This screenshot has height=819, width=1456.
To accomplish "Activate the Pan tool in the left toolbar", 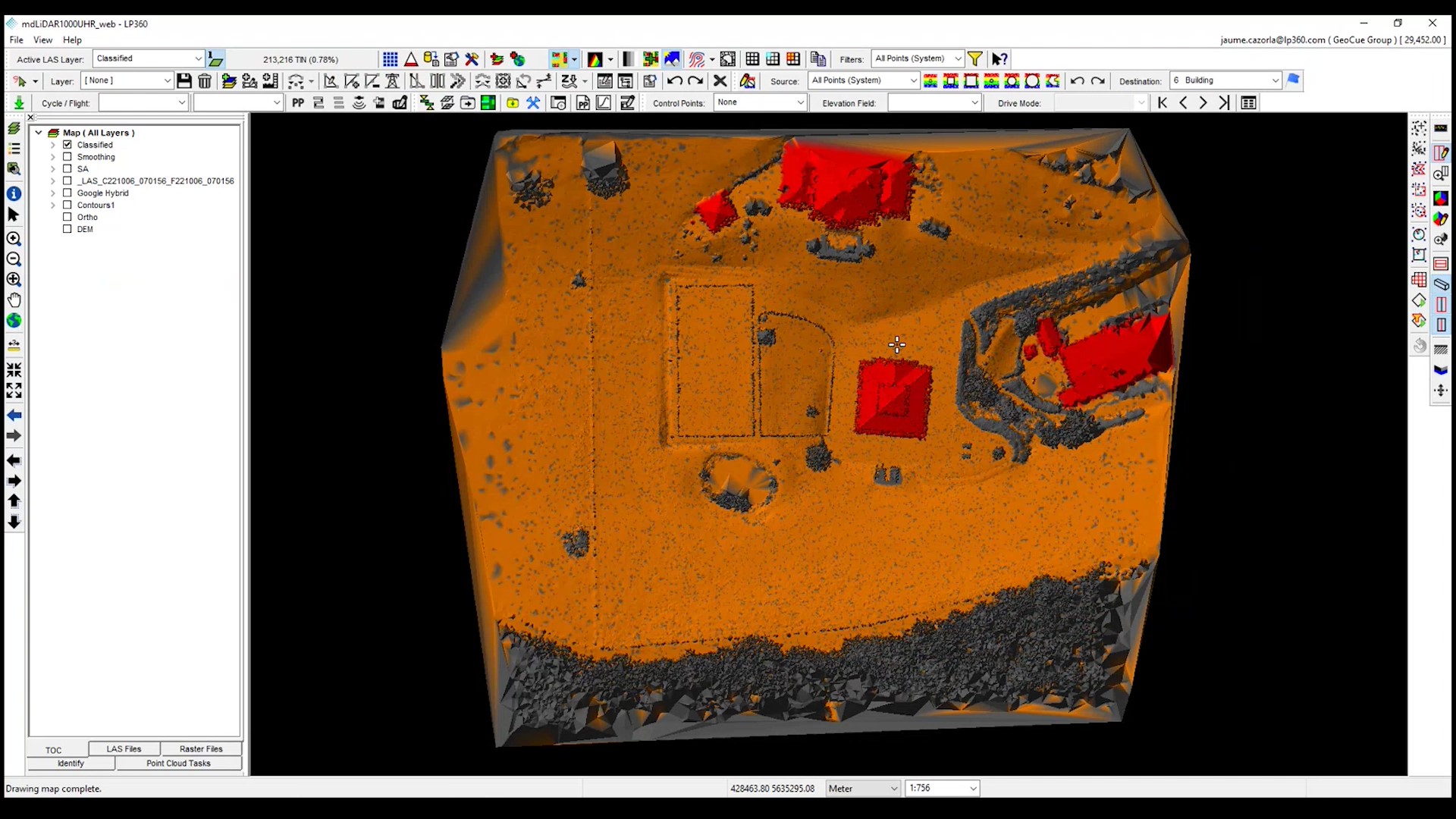I will pos(14,300).
